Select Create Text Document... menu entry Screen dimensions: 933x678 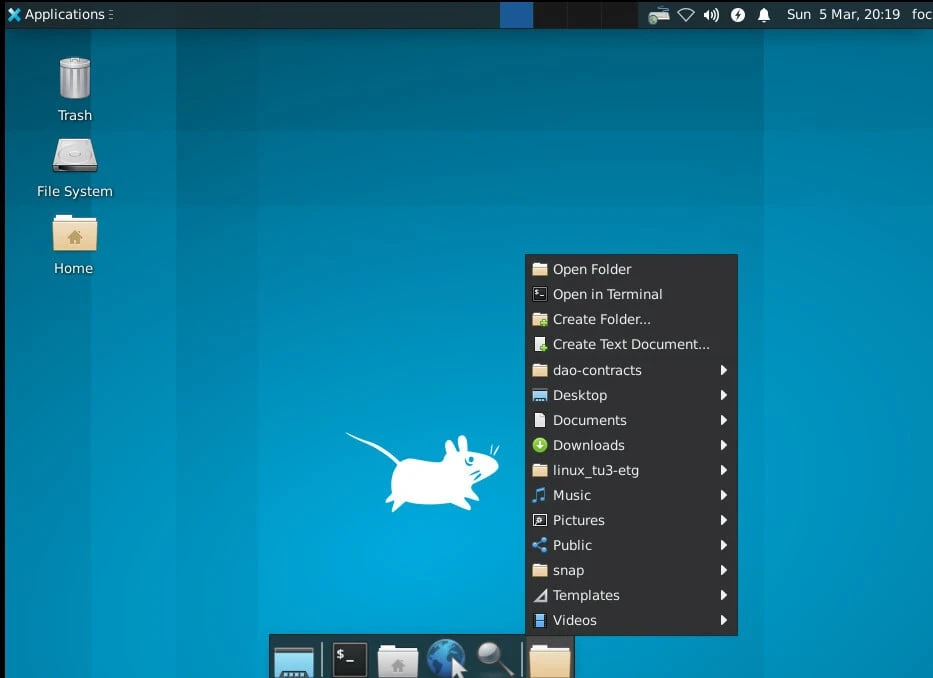pos(630,344)
